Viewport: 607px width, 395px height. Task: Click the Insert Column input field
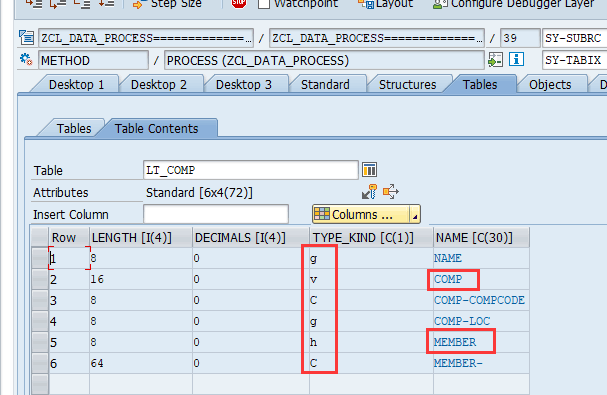pyautogui.click(x=216, y=214)
